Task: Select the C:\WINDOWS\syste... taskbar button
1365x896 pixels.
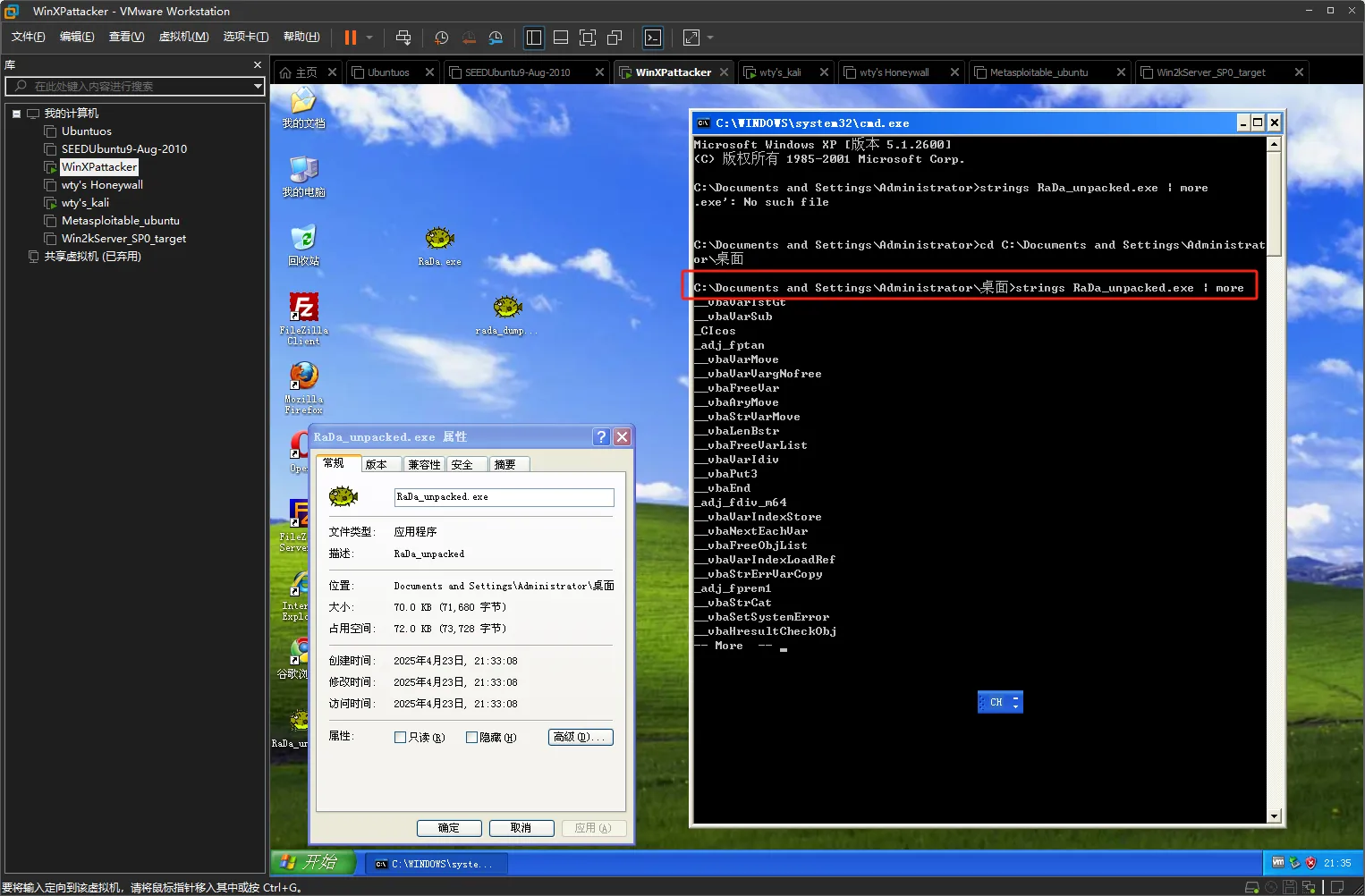Action: pyautogui.click(x=438, y=864)
